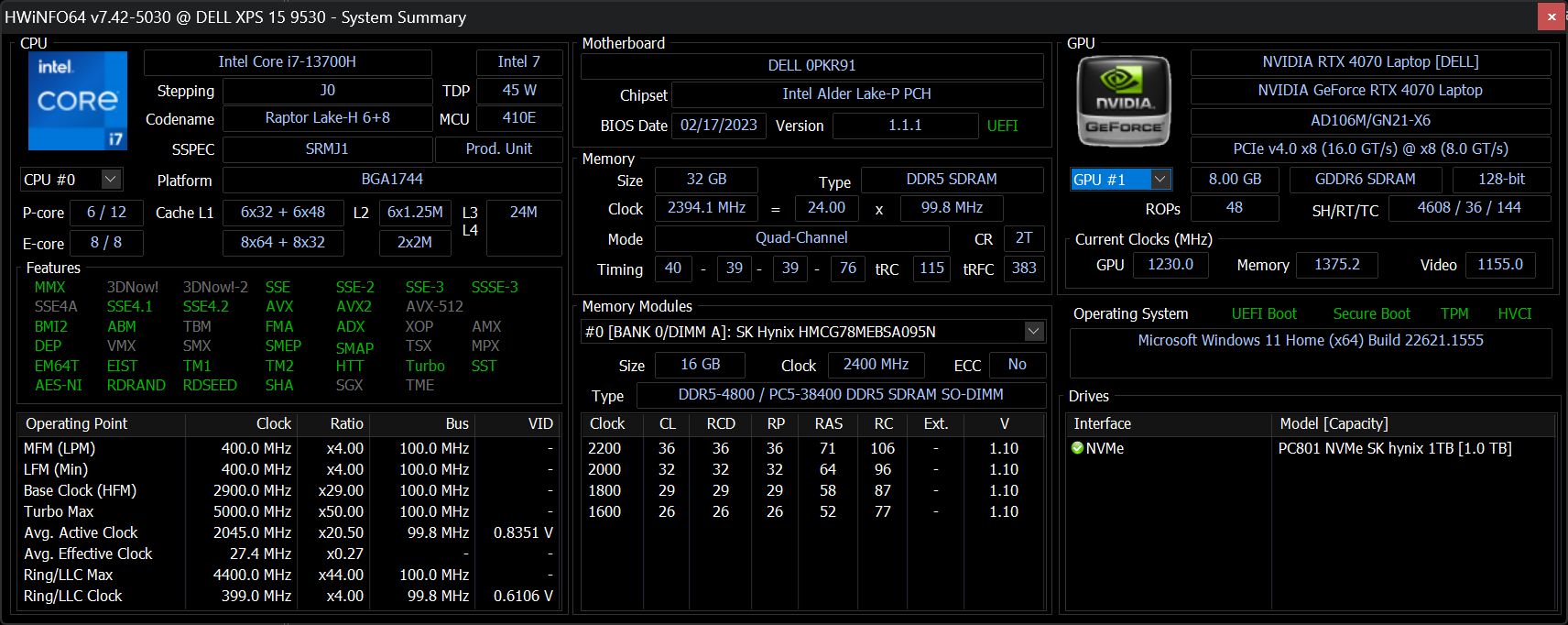
Task: Click the MCU value 410E
Action: [519, 118]
